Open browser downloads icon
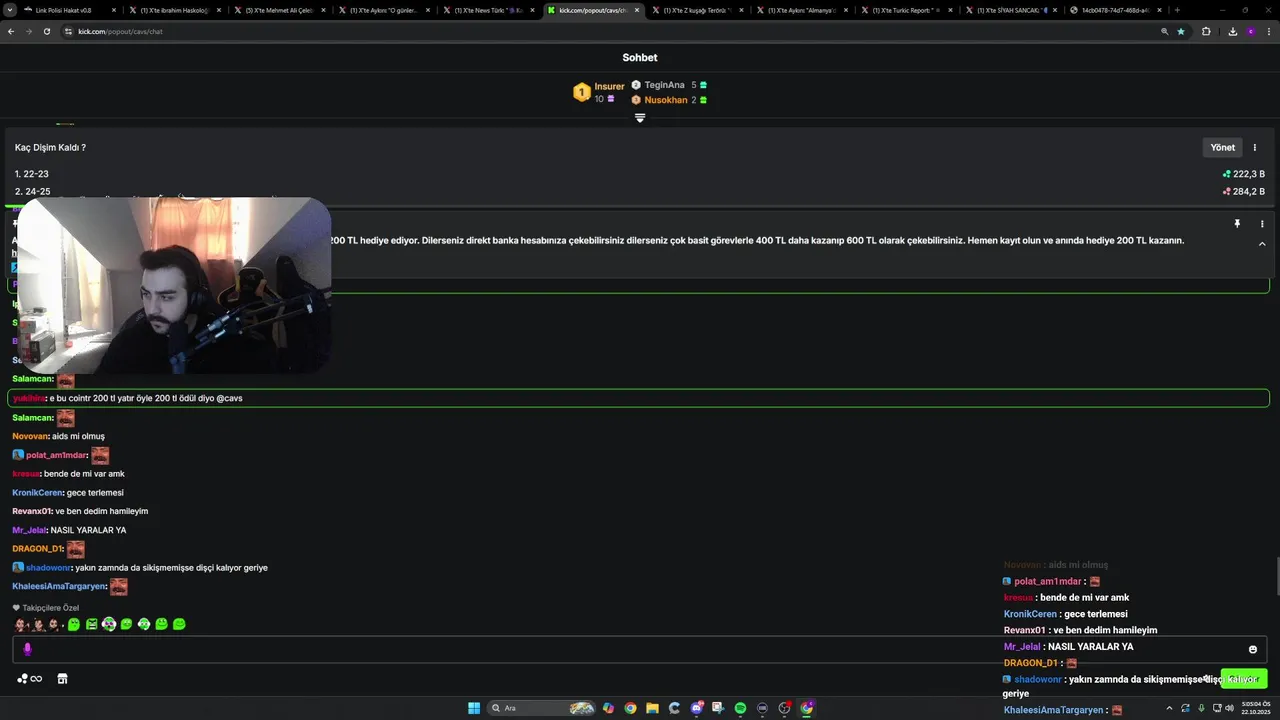 pos(1232,31)
